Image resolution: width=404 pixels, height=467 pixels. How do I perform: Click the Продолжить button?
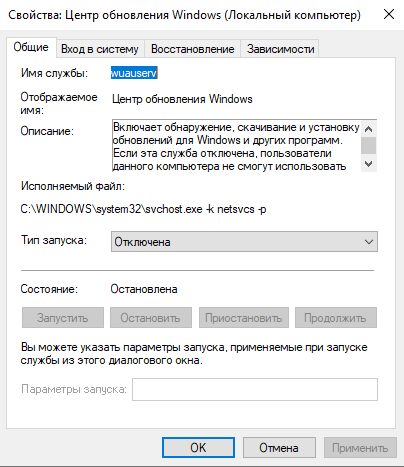tap(336, 318)
